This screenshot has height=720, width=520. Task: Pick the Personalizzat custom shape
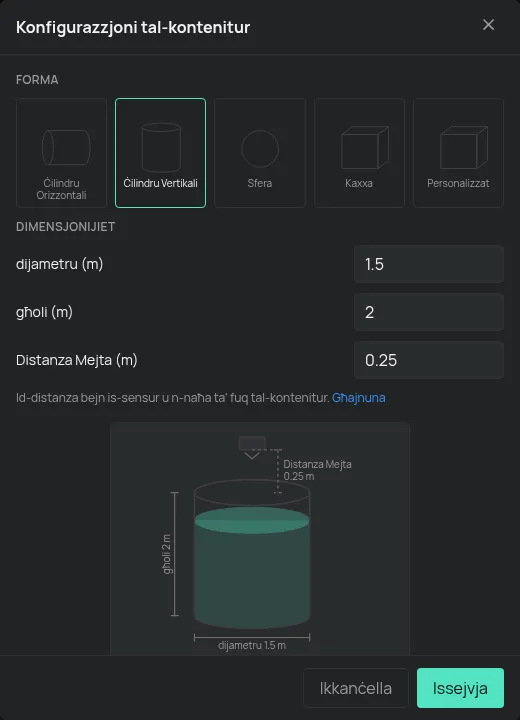pos(458,153)
